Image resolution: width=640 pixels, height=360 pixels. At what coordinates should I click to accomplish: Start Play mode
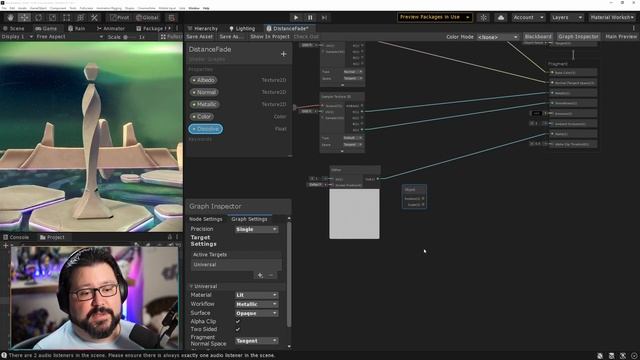click(x=296, y=18)
